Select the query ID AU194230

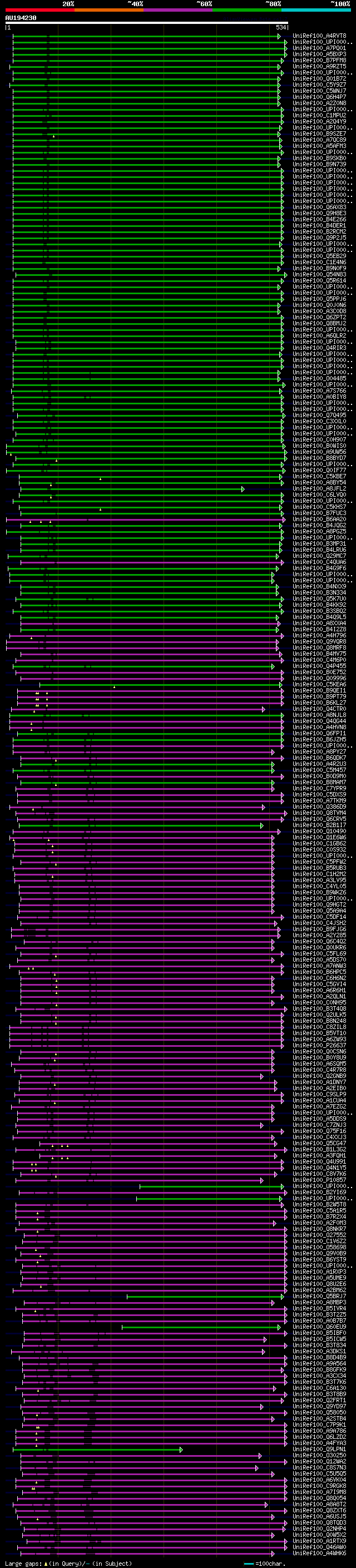(21, 18)
